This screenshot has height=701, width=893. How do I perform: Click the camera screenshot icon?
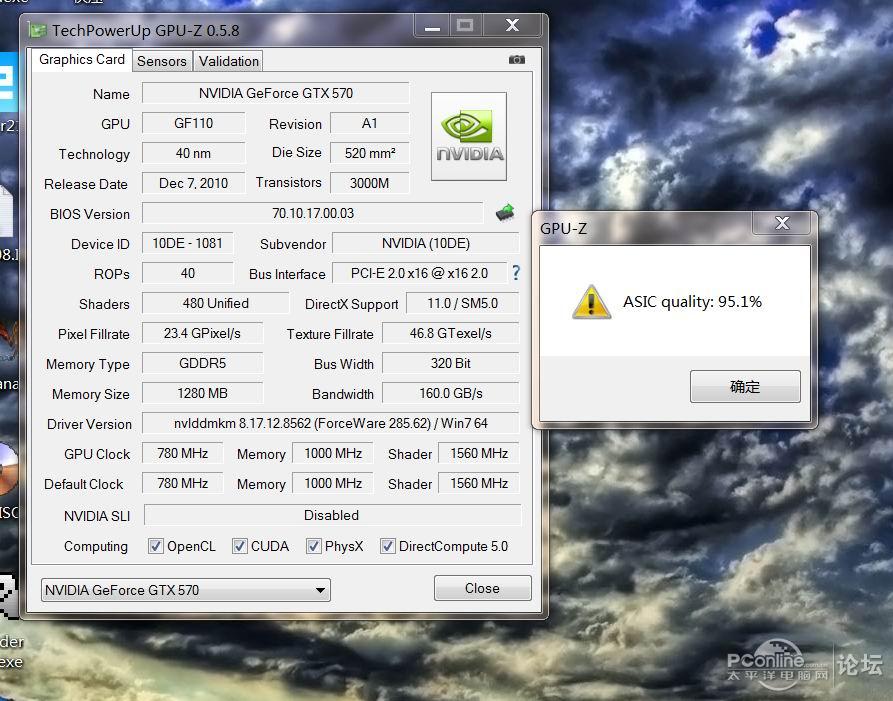click(x=516, y=60)
